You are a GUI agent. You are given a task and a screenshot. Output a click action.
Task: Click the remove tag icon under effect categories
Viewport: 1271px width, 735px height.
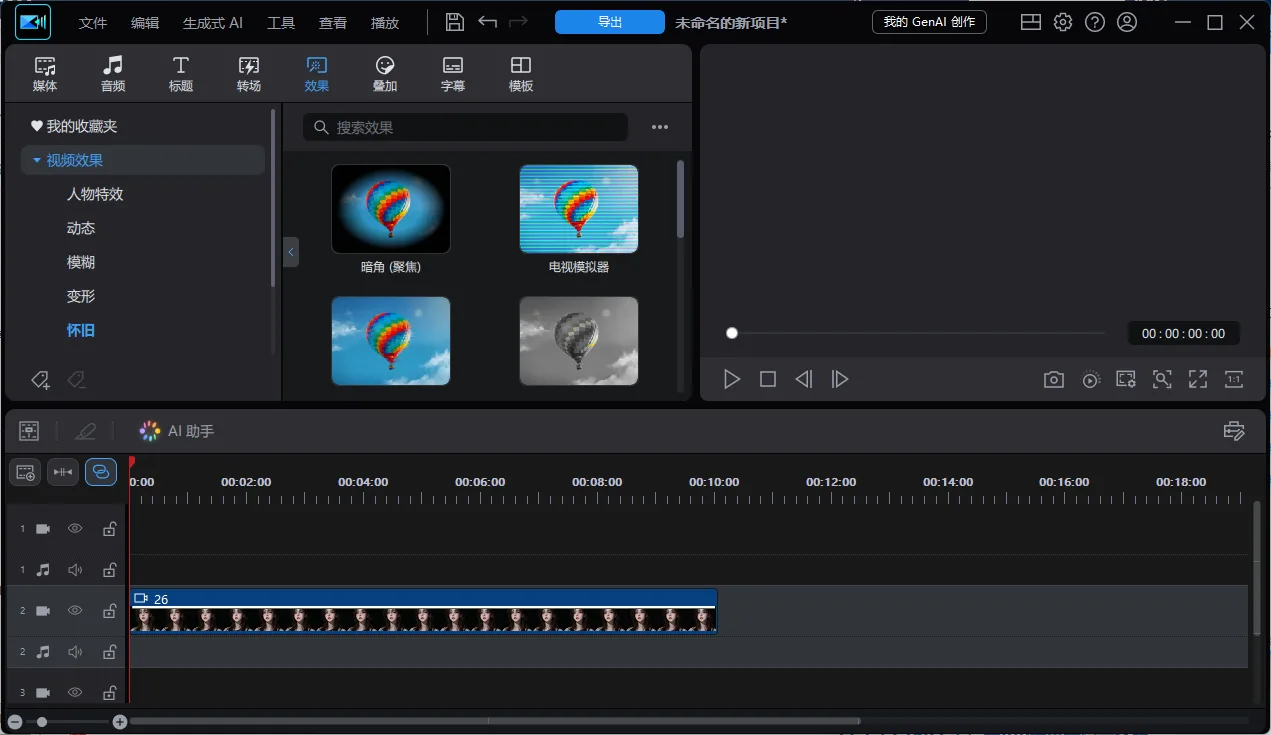pos(76,379)
